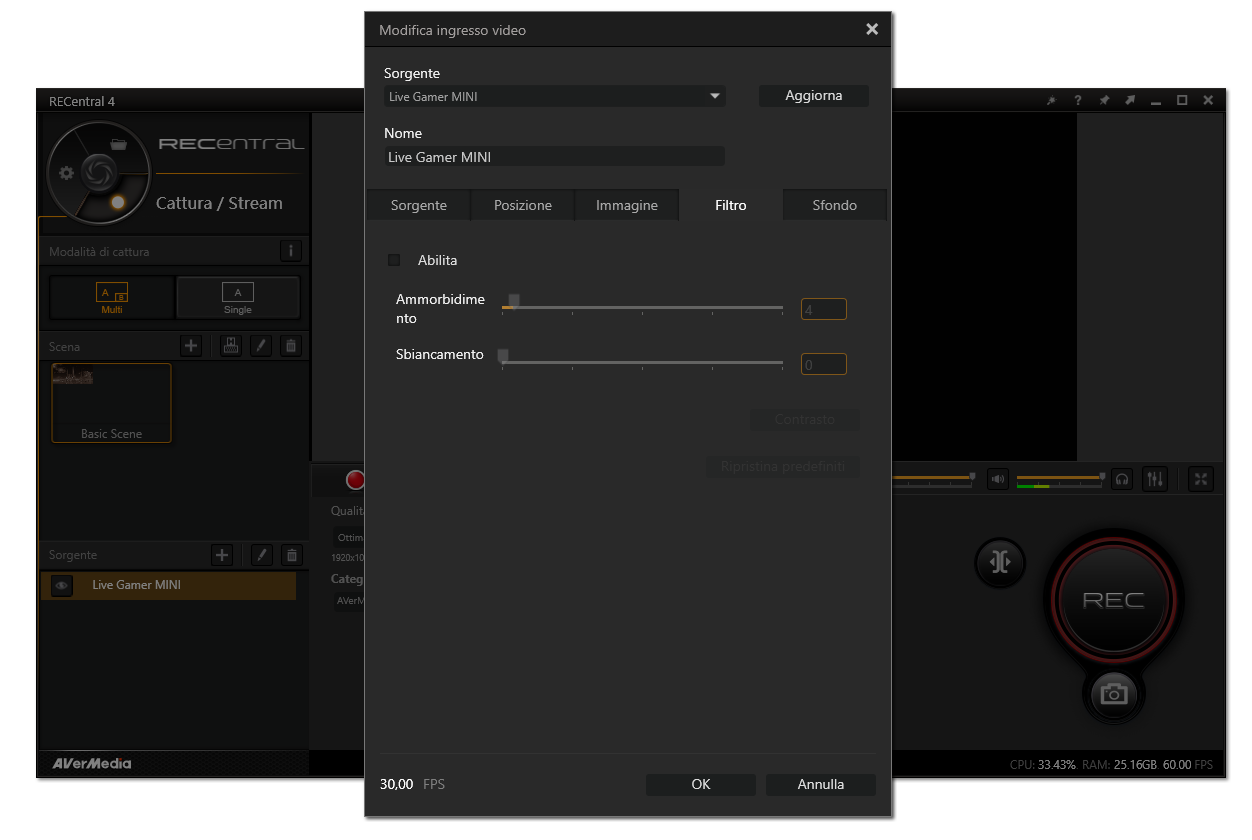Take a snapshot with the camera icon
Viewport: 1252px width, 840px height.
click(x=1113, y=693)
